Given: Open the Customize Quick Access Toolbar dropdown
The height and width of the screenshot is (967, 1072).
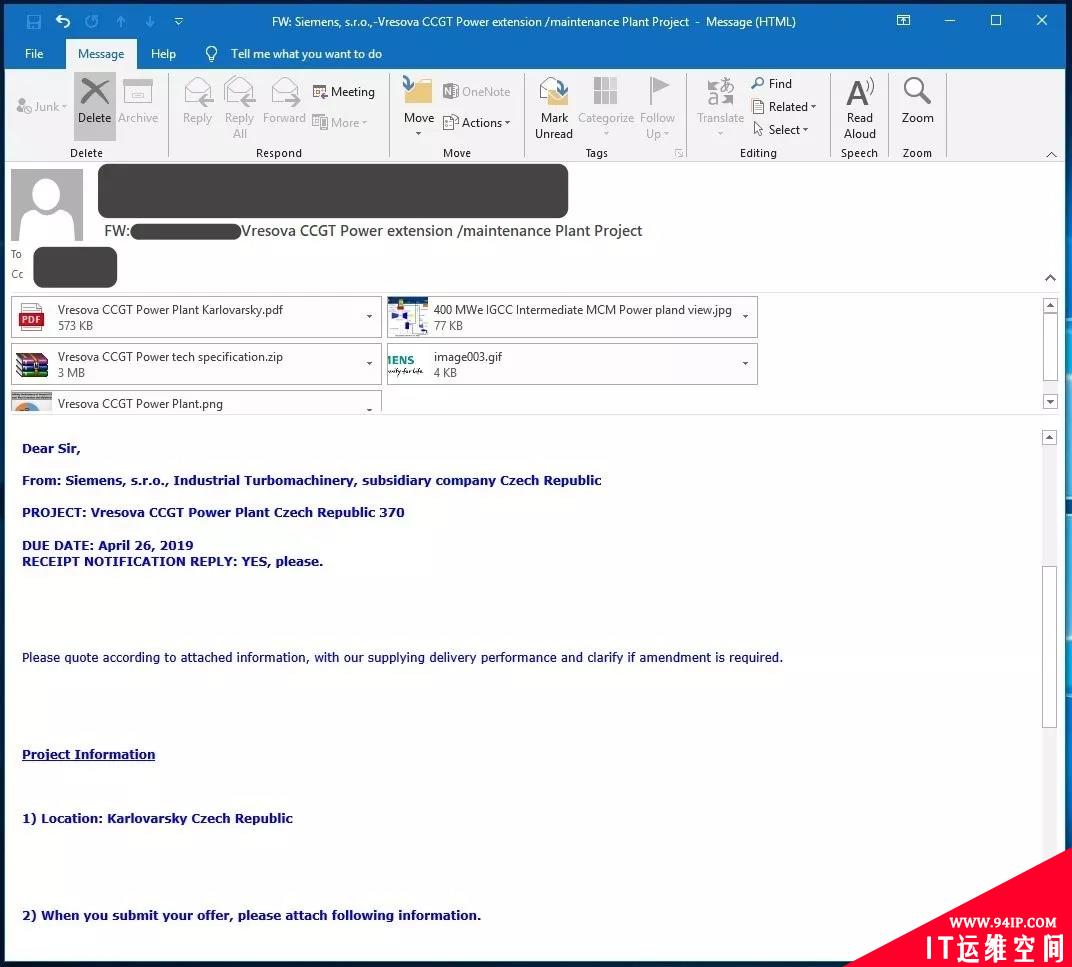Looking at the screenshot, I should click(x=178, y=22).
